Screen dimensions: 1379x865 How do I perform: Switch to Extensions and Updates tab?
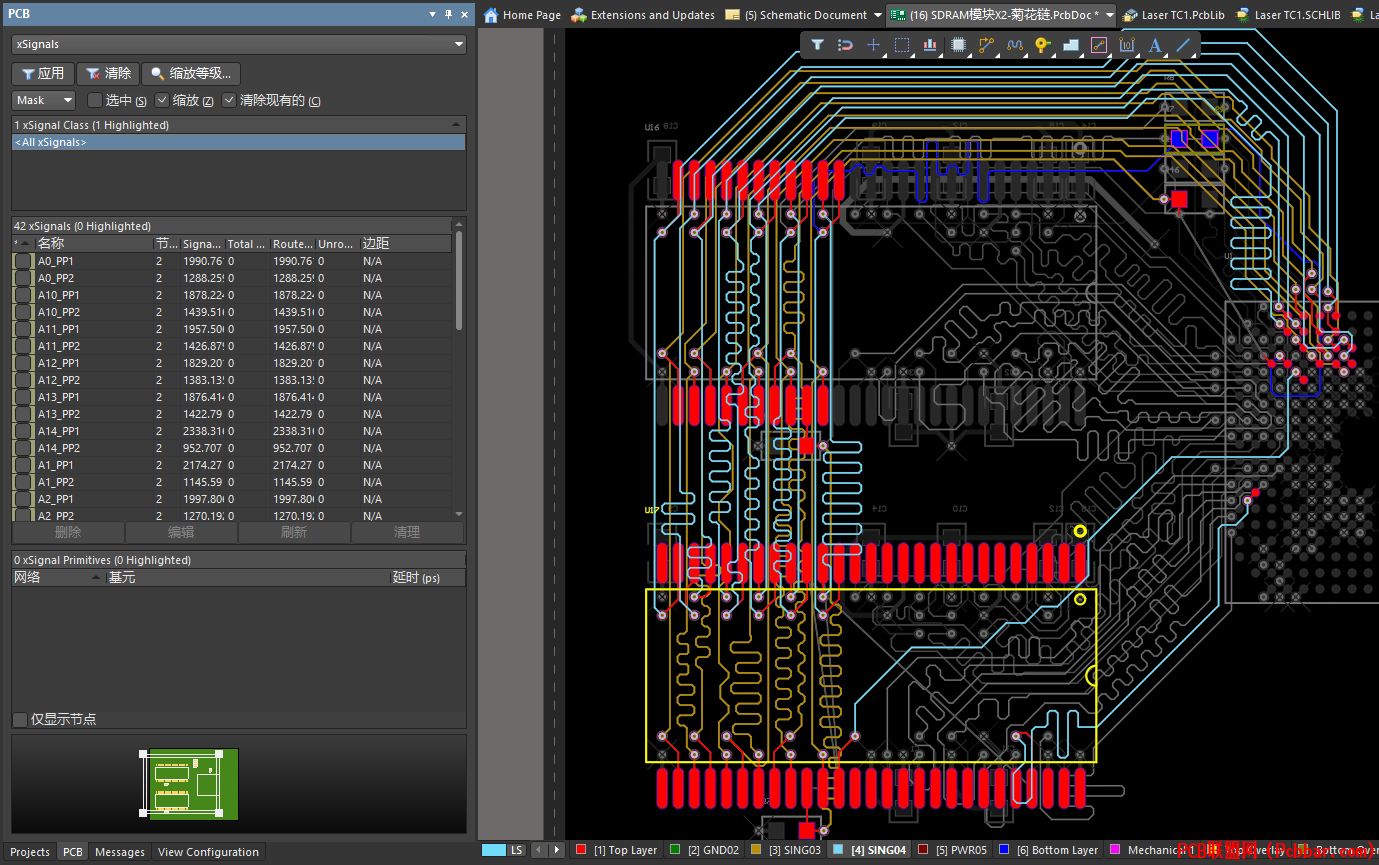643,15
